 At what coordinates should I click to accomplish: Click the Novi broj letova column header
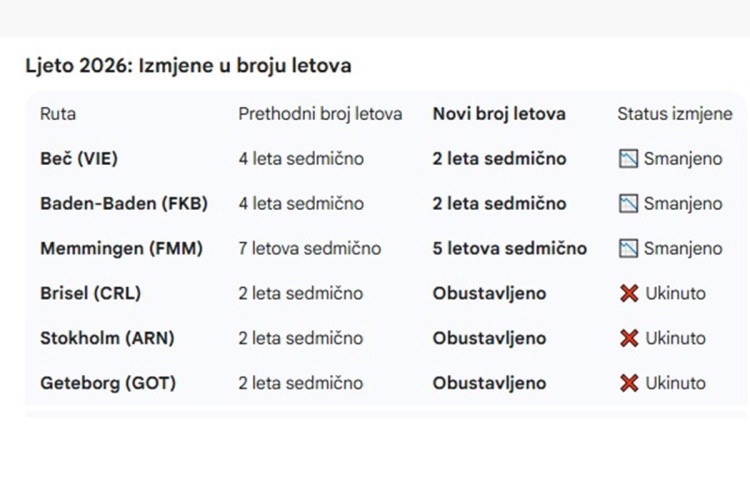click(499, 114)
